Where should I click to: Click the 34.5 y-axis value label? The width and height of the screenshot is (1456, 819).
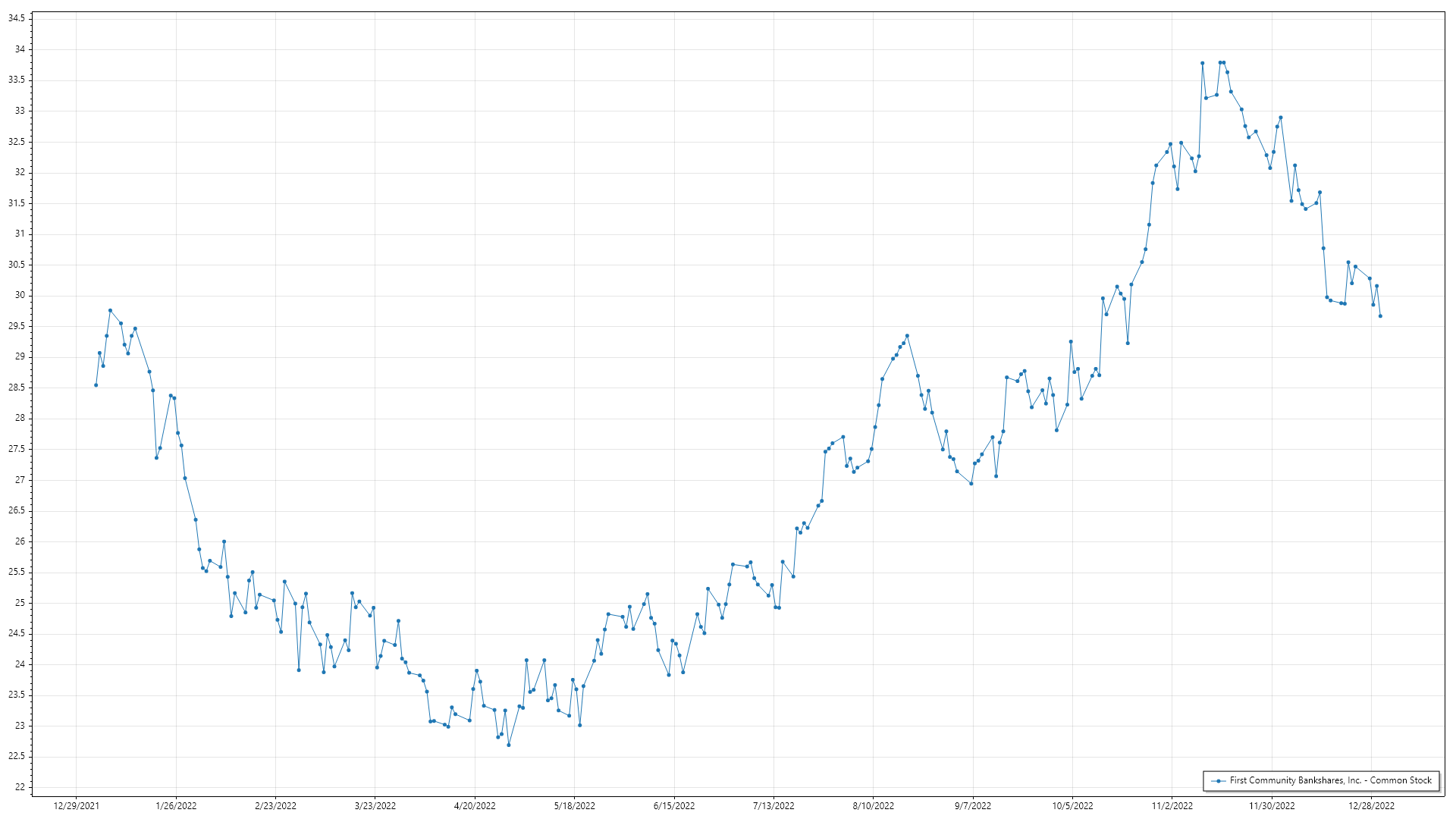tap(17, 18)
